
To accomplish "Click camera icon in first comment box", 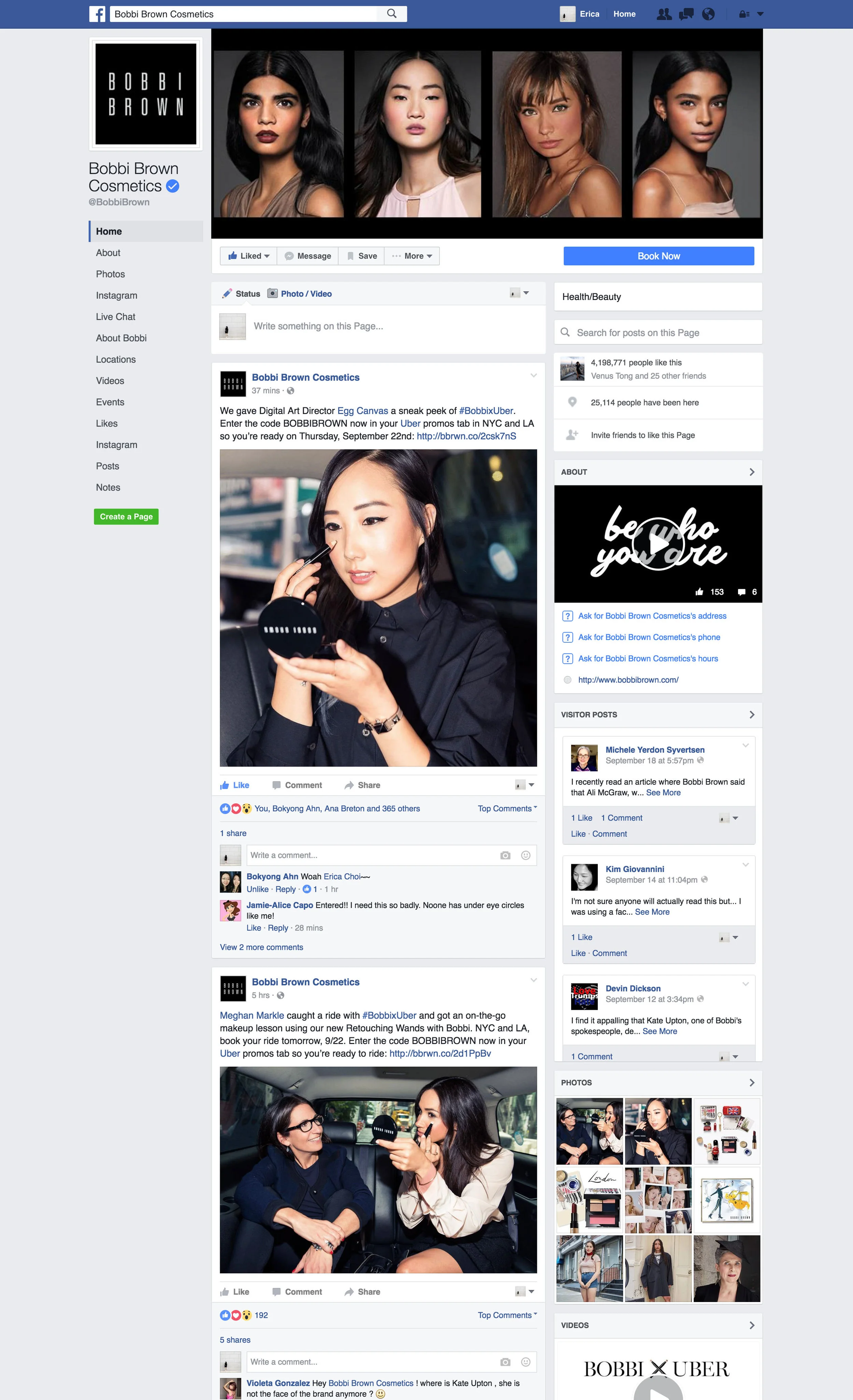I will [505, 855].
